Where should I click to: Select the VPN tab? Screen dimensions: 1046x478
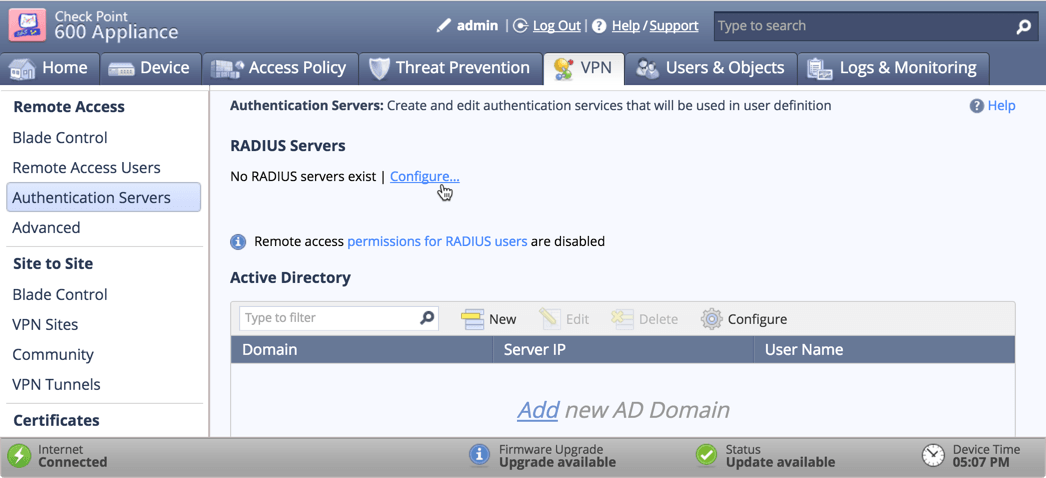click(584, 68)
